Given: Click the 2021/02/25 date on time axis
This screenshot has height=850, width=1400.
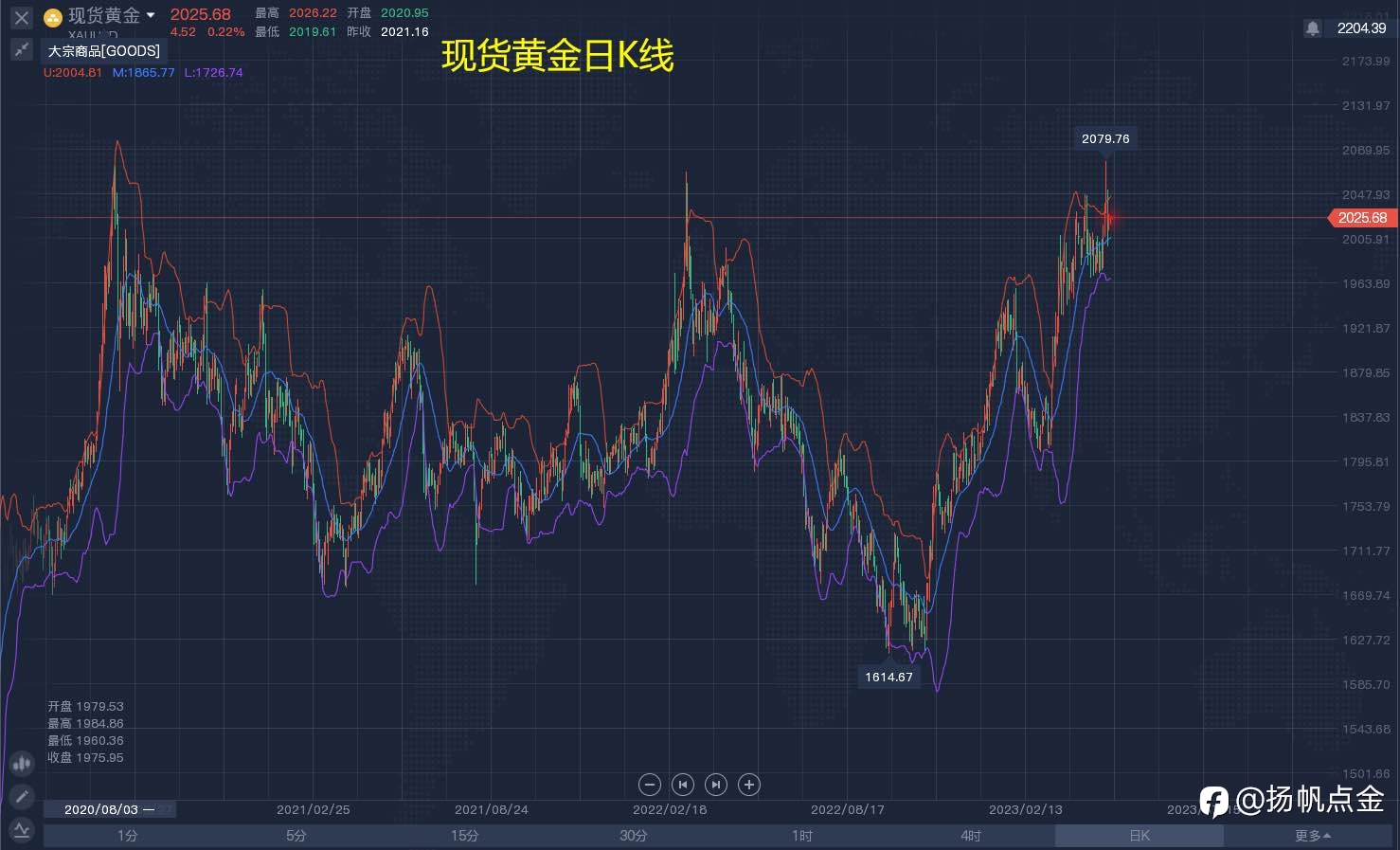Looking at the screenshot, I should (314, 810).
